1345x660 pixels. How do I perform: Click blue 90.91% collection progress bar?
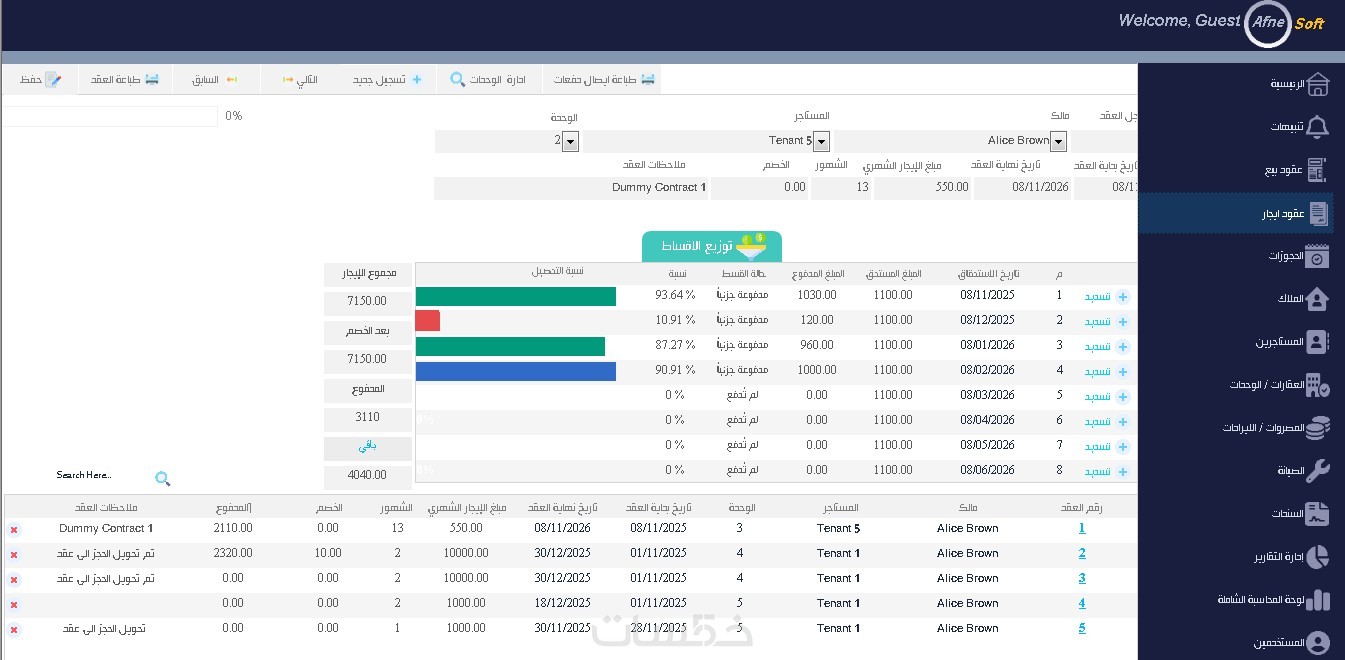[515, 371]
